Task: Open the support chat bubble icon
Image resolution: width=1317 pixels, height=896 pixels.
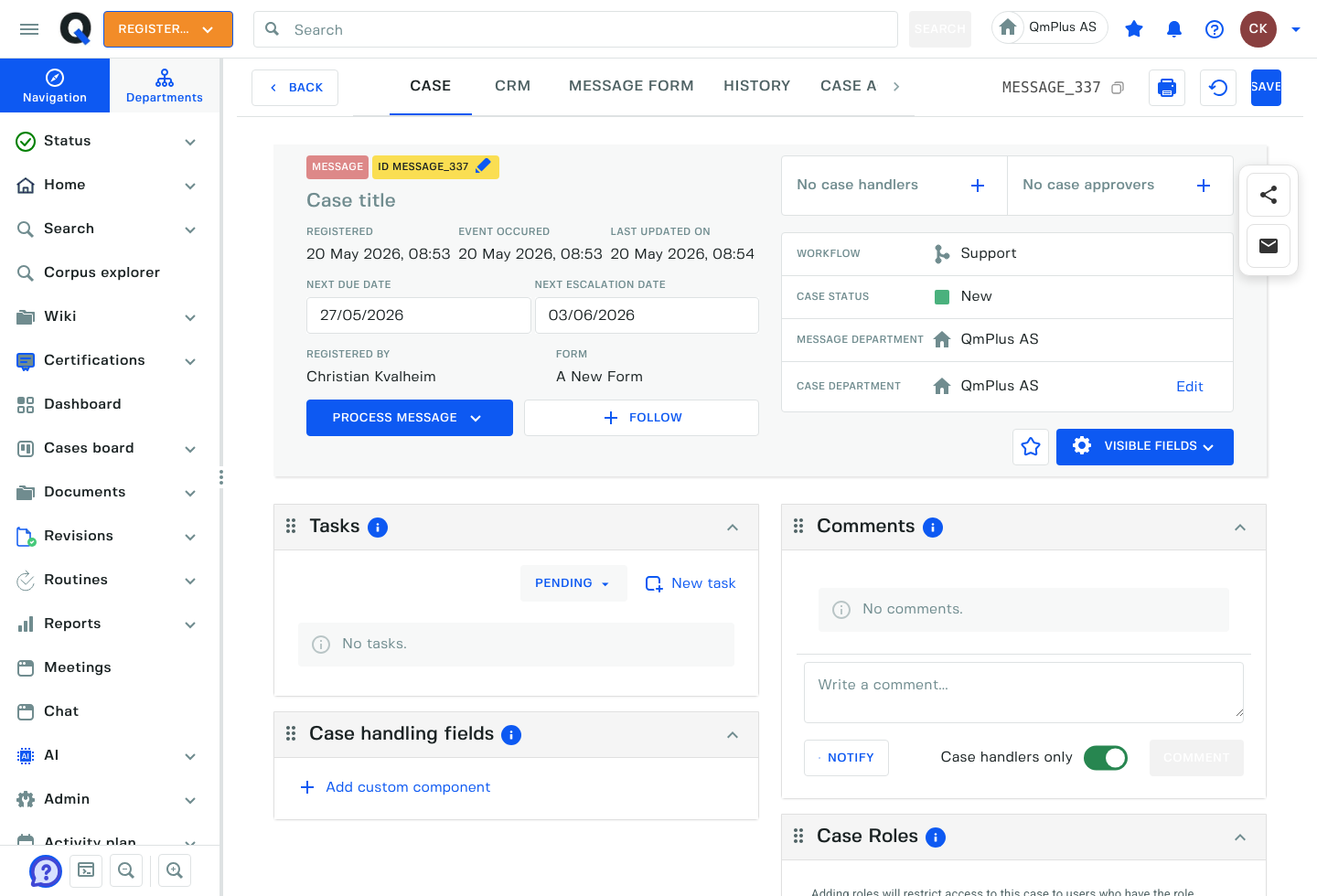Action: click(46, 871)
